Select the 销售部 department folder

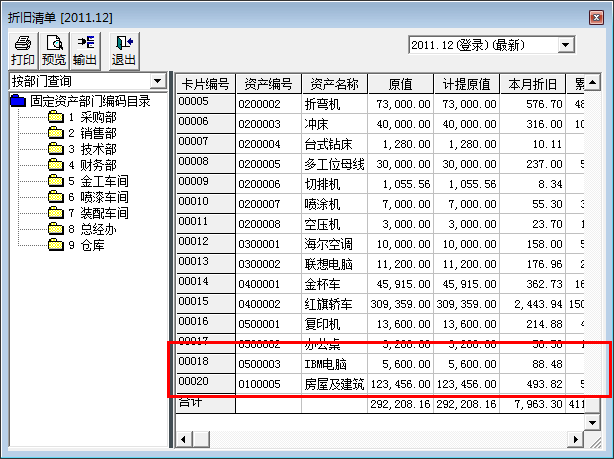tap(82, 133)
